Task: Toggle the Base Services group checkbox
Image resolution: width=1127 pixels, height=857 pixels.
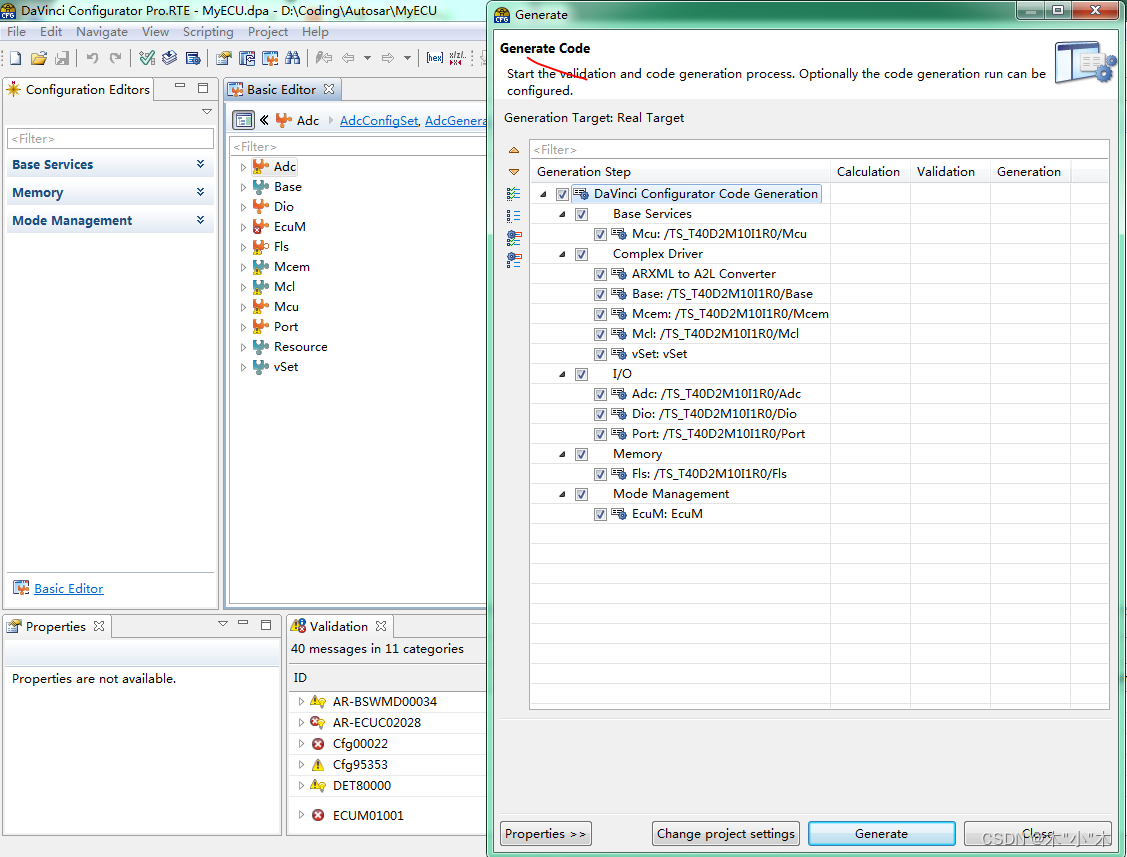Action: (x=581, y=214)
